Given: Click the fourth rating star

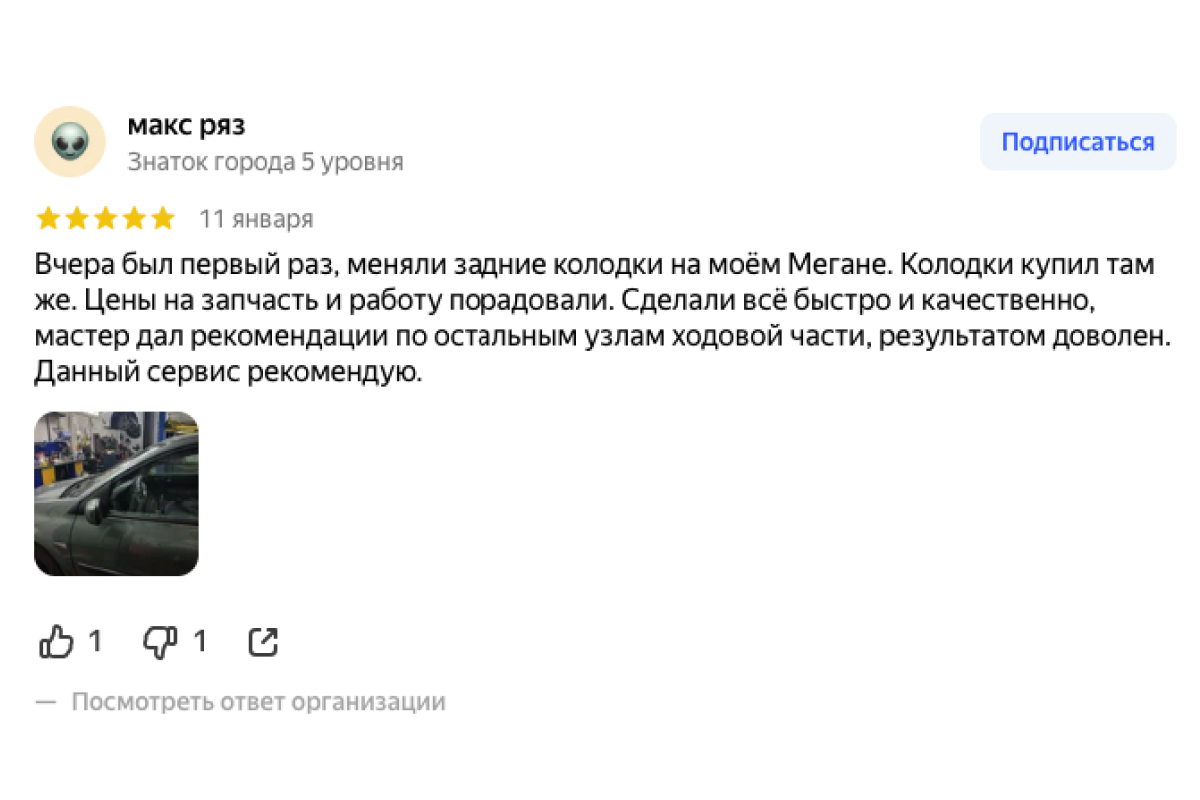Looking at the screenshot, I should 134,219.
